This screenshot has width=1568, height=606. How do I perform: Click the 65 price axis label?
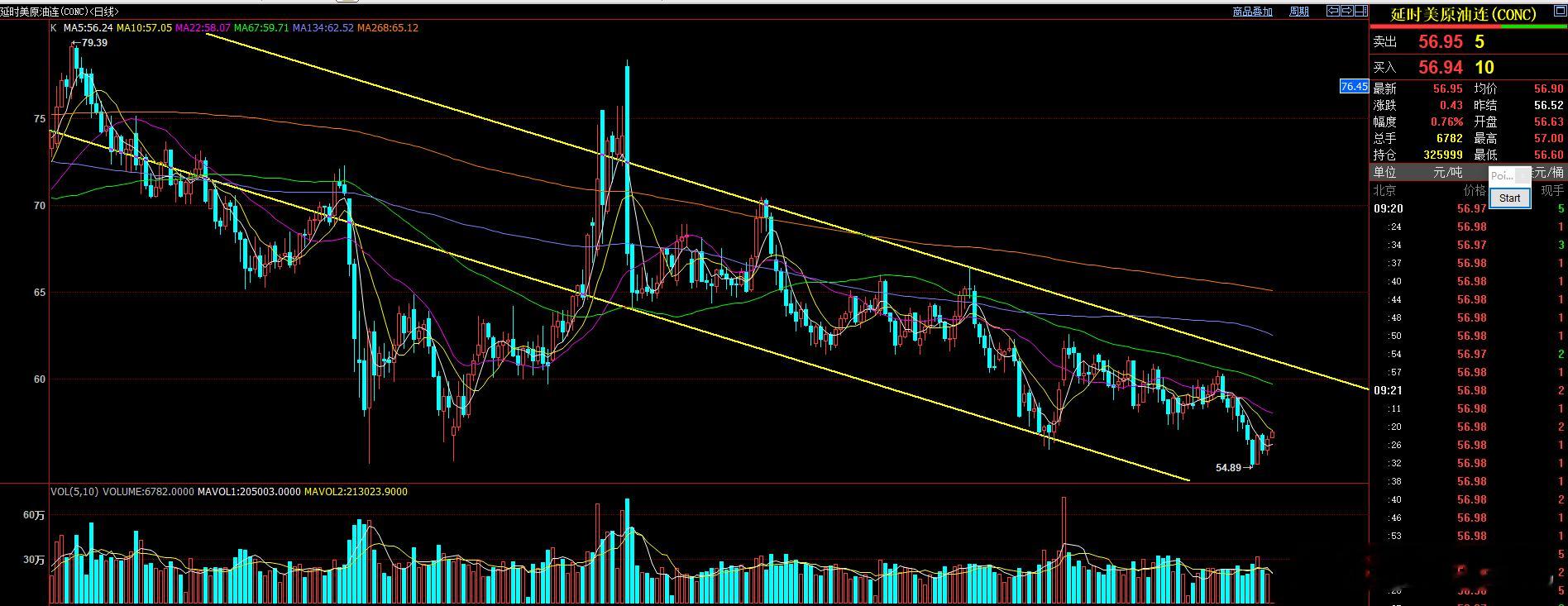[x=40, y=293]
